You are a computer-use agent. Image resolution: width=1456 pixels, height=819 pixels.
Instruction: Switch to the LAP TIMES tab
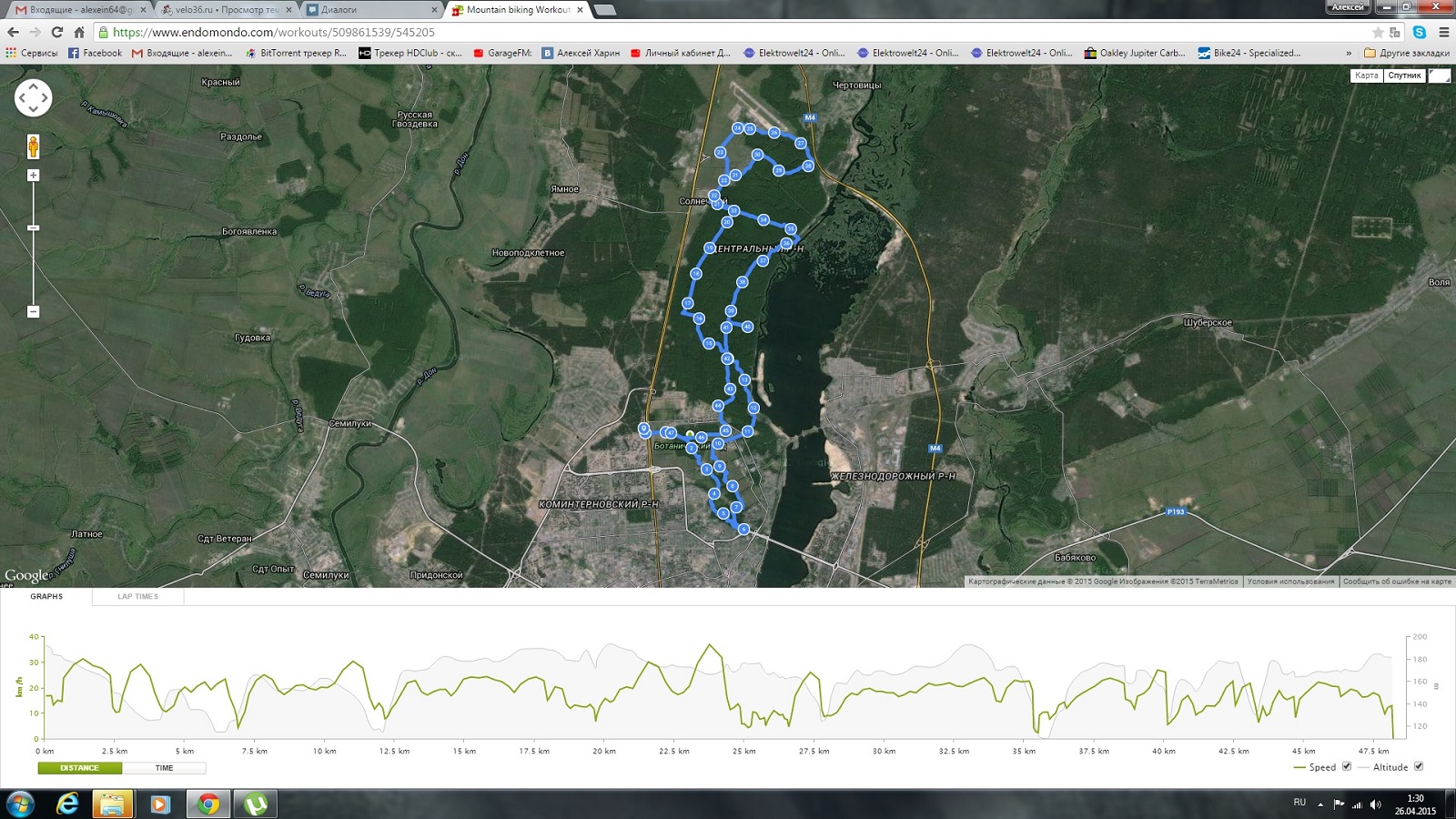coord(137,597)
